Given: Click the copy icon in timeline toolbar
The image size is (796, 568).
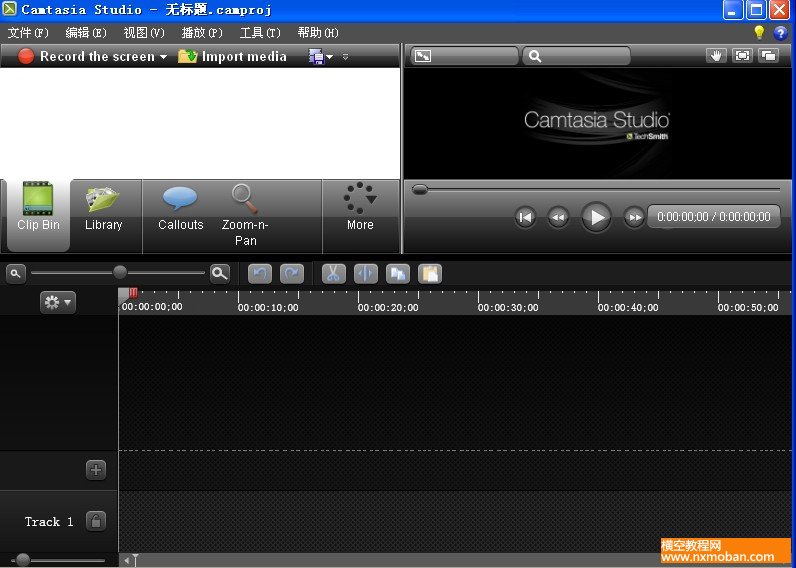Looking at the screenshot, I should [x=398, y=273].
